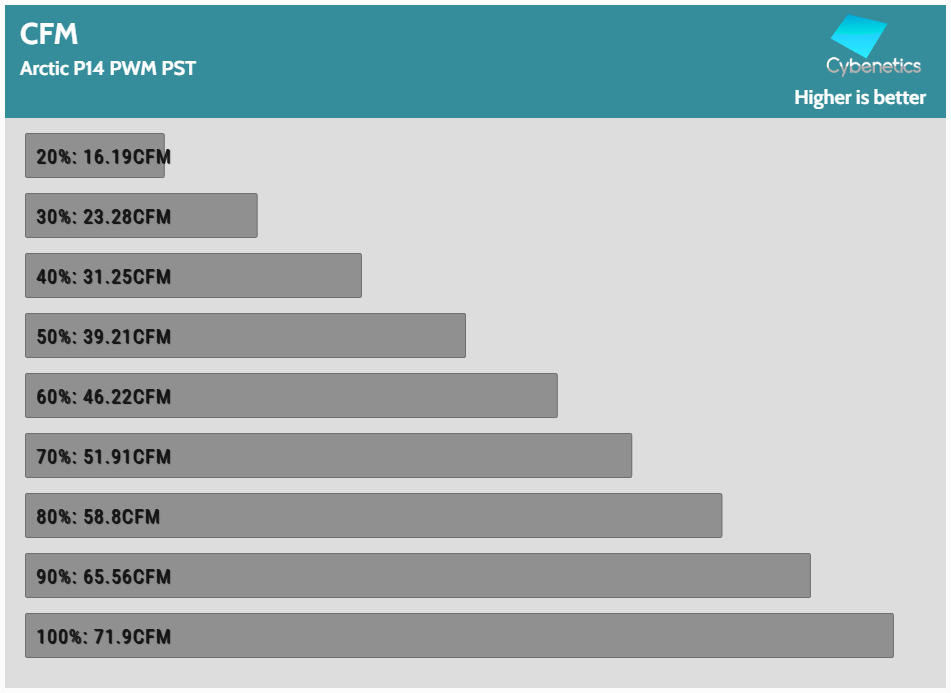
Task: Click the Cybenetics wordmark text
Action: (x=873, y=66)
